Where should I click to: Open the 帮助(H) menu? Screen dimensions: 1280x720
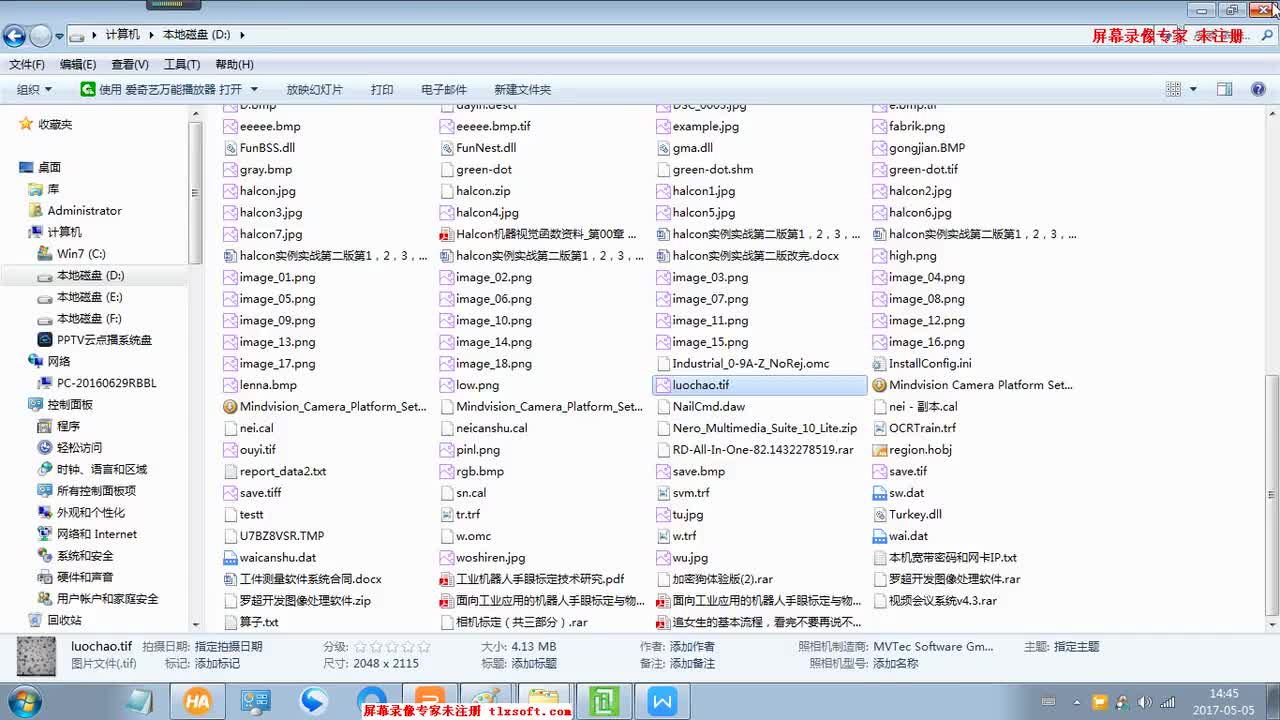(x=234, y=64)
